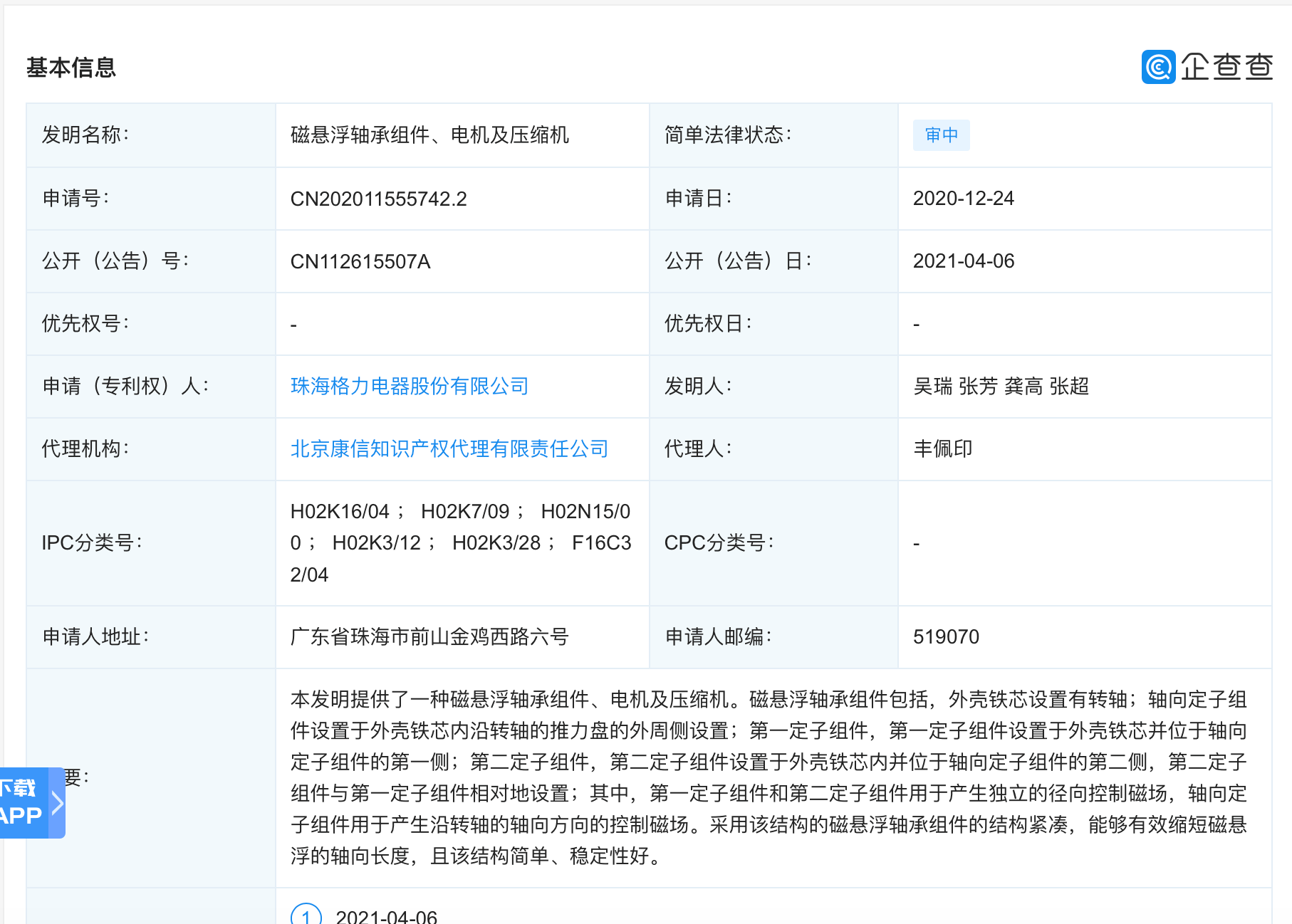Open the 珠海格力电器股份有限公司 applicant link
Image resolution: width=1292 pixels, height=924 pixels.
pyautogui.click(x=408, y=387)
